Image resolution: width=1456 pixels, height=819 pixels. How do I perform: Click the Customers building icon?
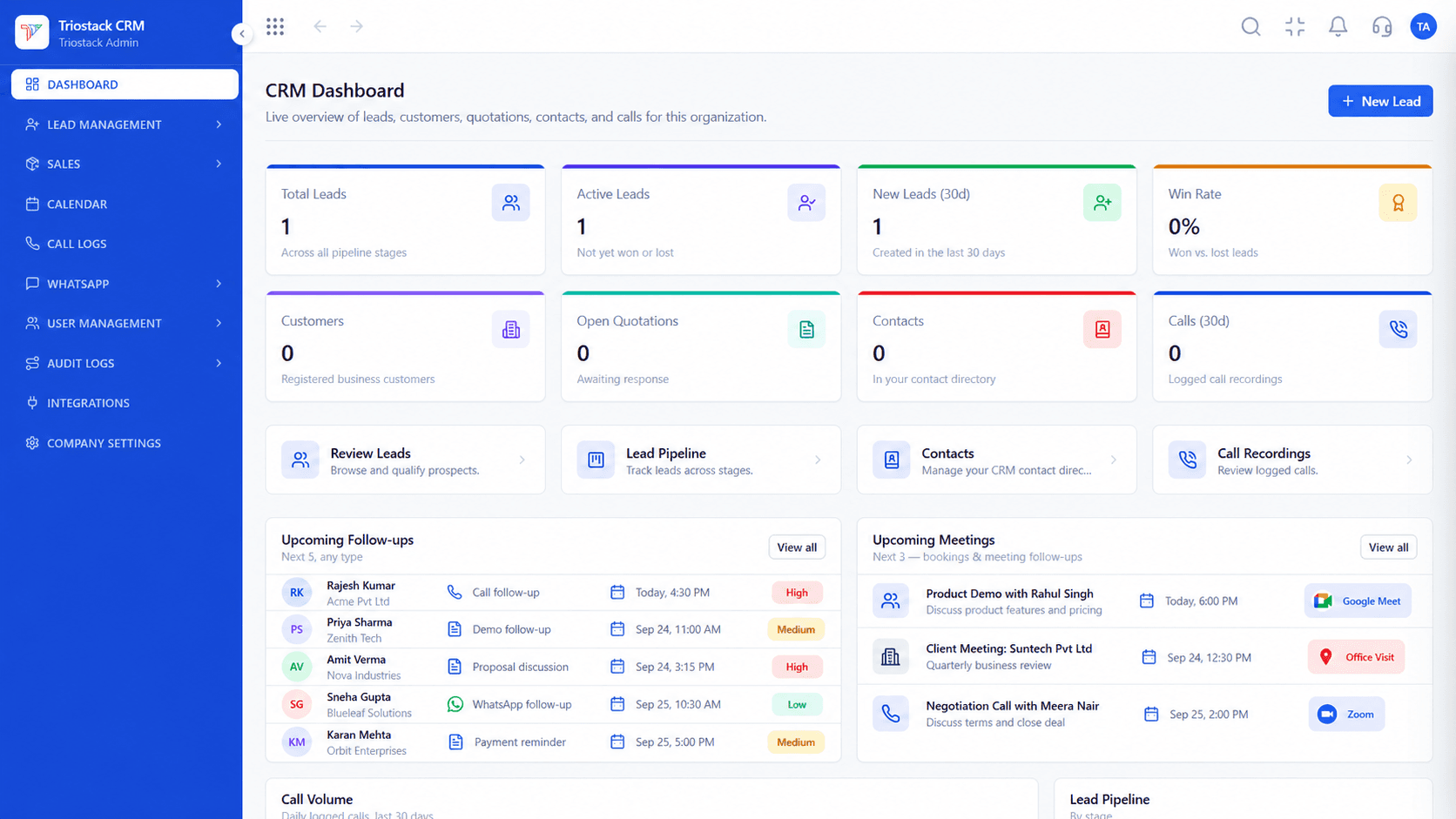pos(510,329)
